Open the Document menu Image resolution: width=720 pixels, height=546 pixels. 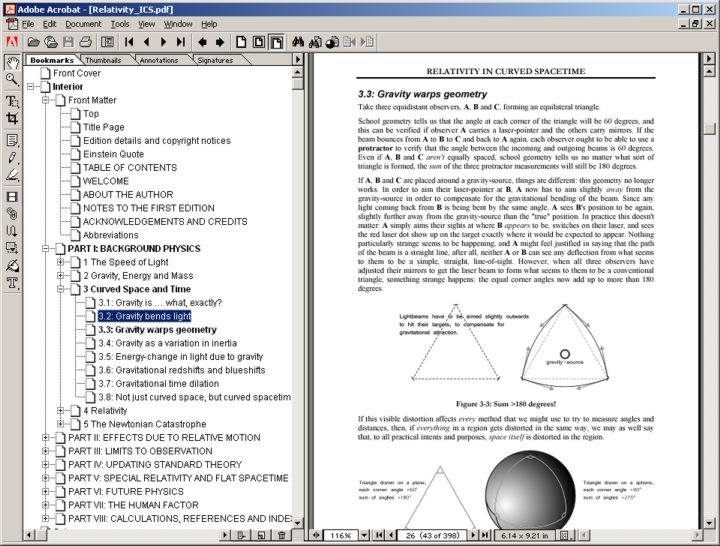click(x=83, y=24)
